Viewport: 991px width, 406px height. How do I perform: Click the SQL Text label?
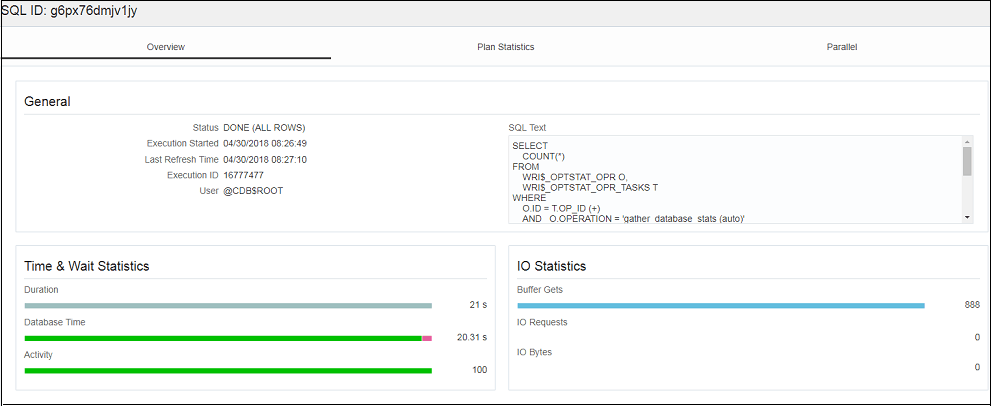526,127
